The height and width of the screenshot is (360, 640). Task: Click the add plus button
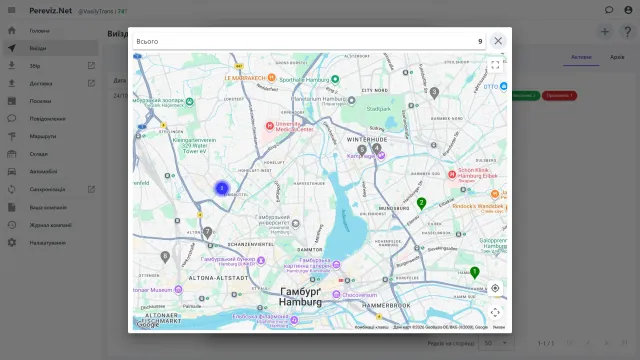(605, 32)
